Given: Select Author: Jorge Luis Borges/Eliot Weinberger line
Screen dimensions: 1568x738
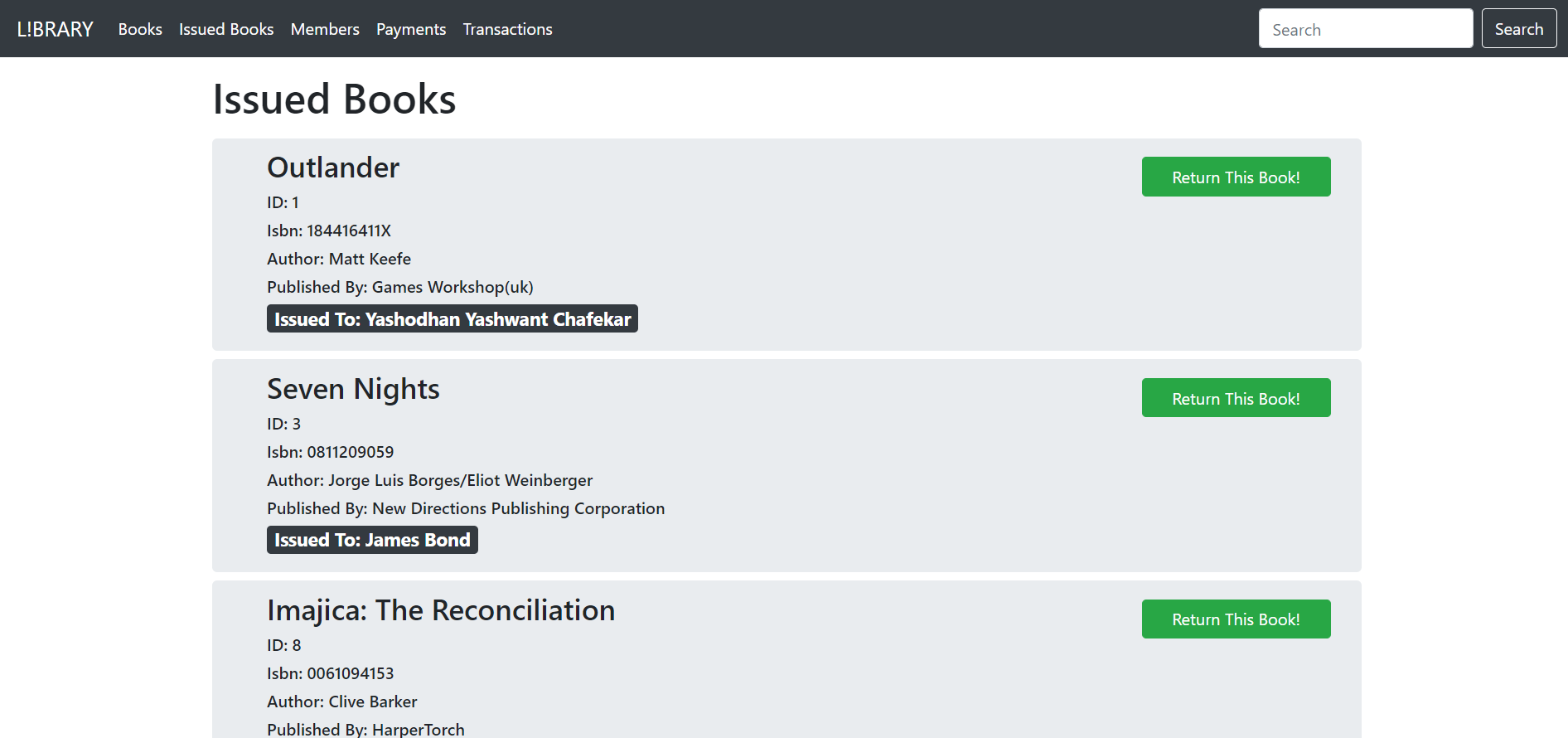Looking at the screenshot, I should point(430,480).
